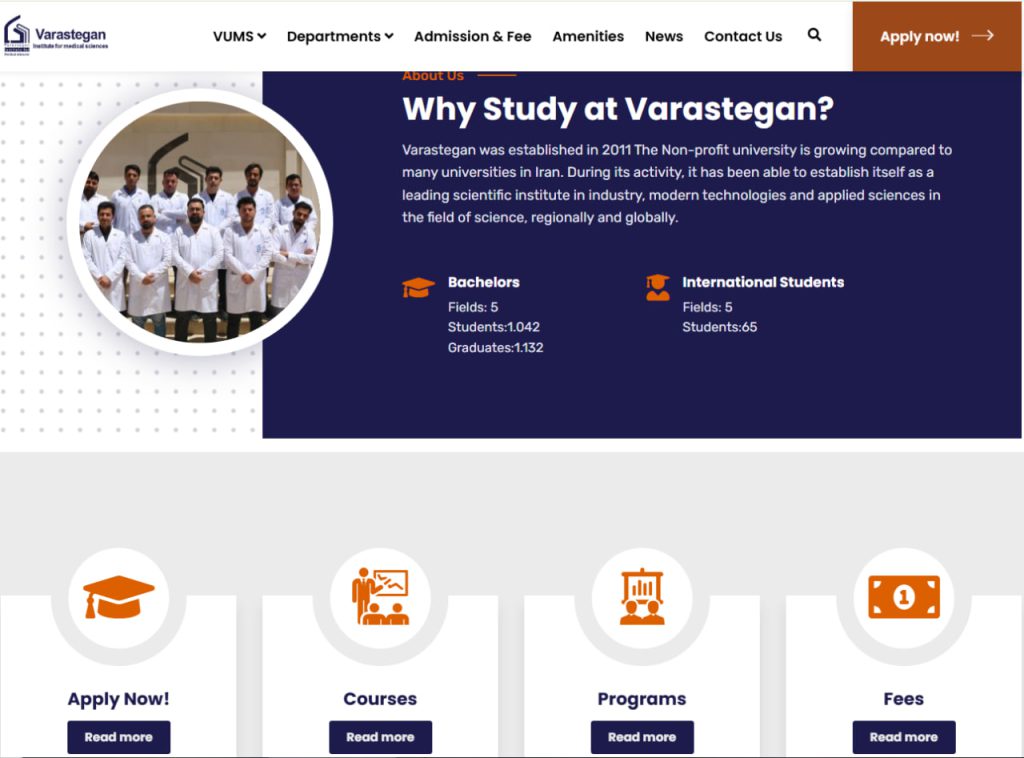
Task: Click the International Students graduate icon
Action: tap(658, 287)
